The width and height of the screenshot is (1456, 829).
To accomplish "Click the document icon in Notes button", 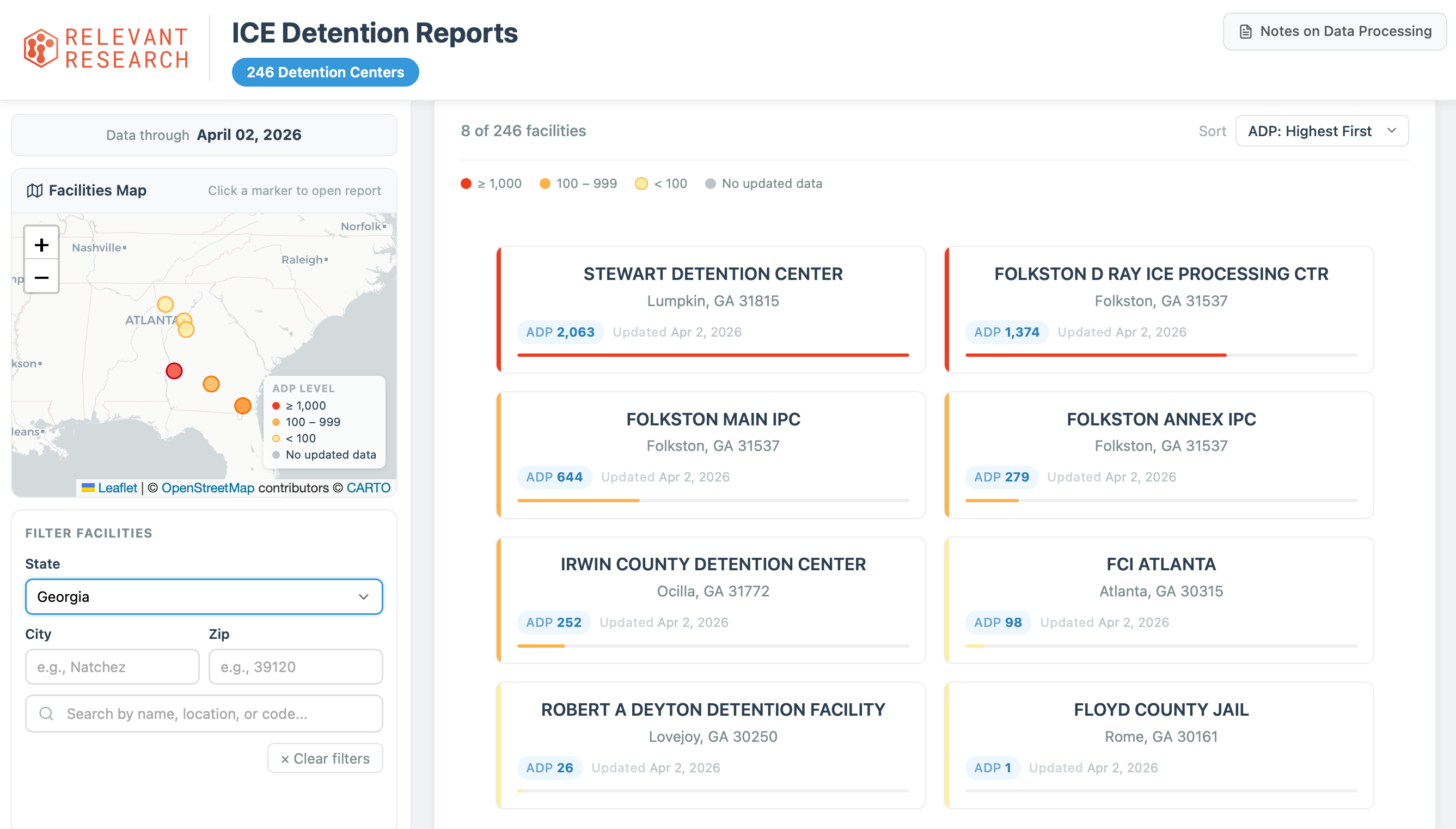I will (x=1245, y=32).
